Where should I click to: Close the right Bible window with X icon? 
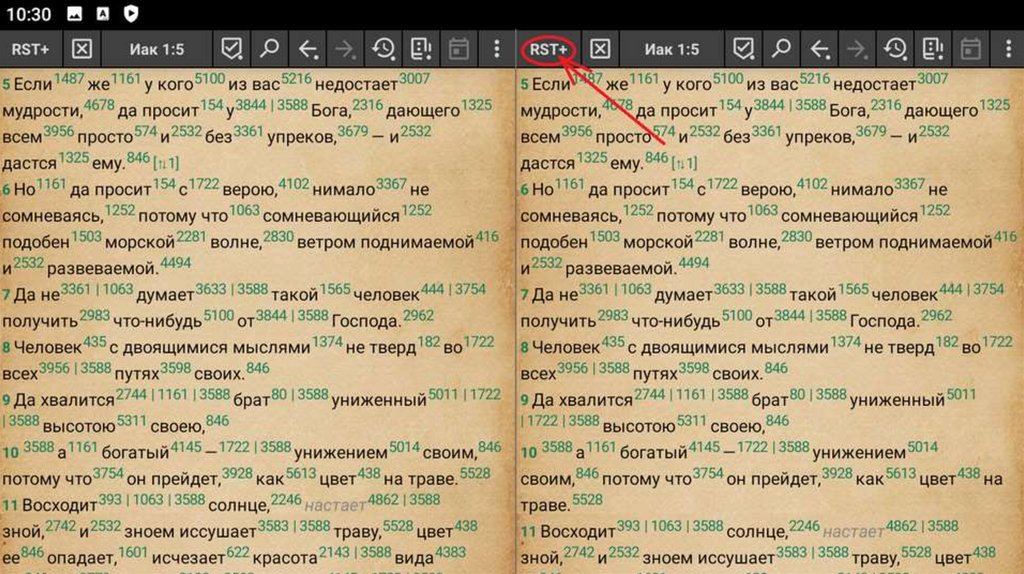coord(600,49)
